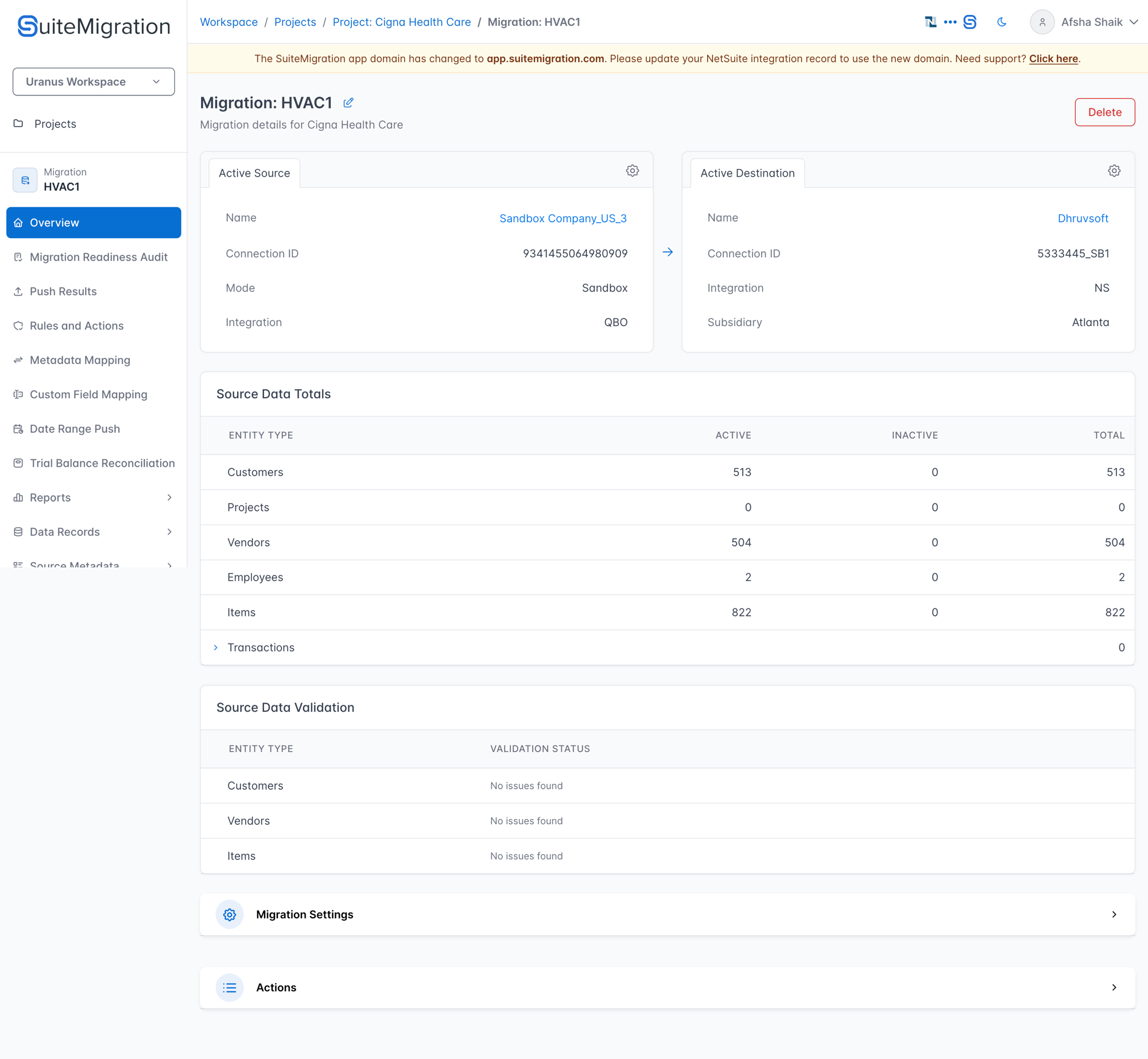The height and width of the screenshot is (1059, 1148).
Task: Click the Migration Readiness Audit icon
Action: 18,257
